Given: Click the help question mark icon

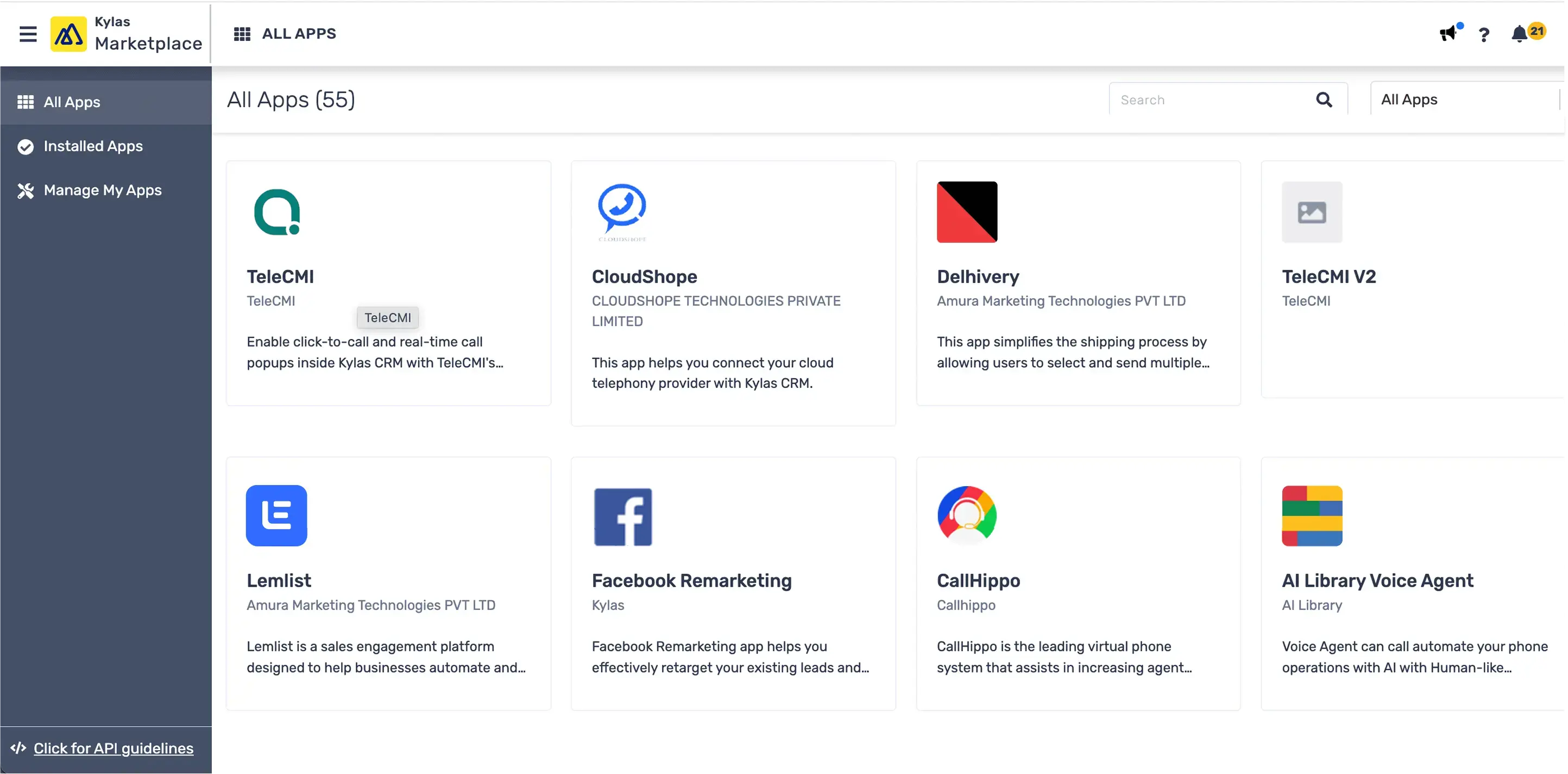Looking at the screenshot, I should tap(1484, 35).
